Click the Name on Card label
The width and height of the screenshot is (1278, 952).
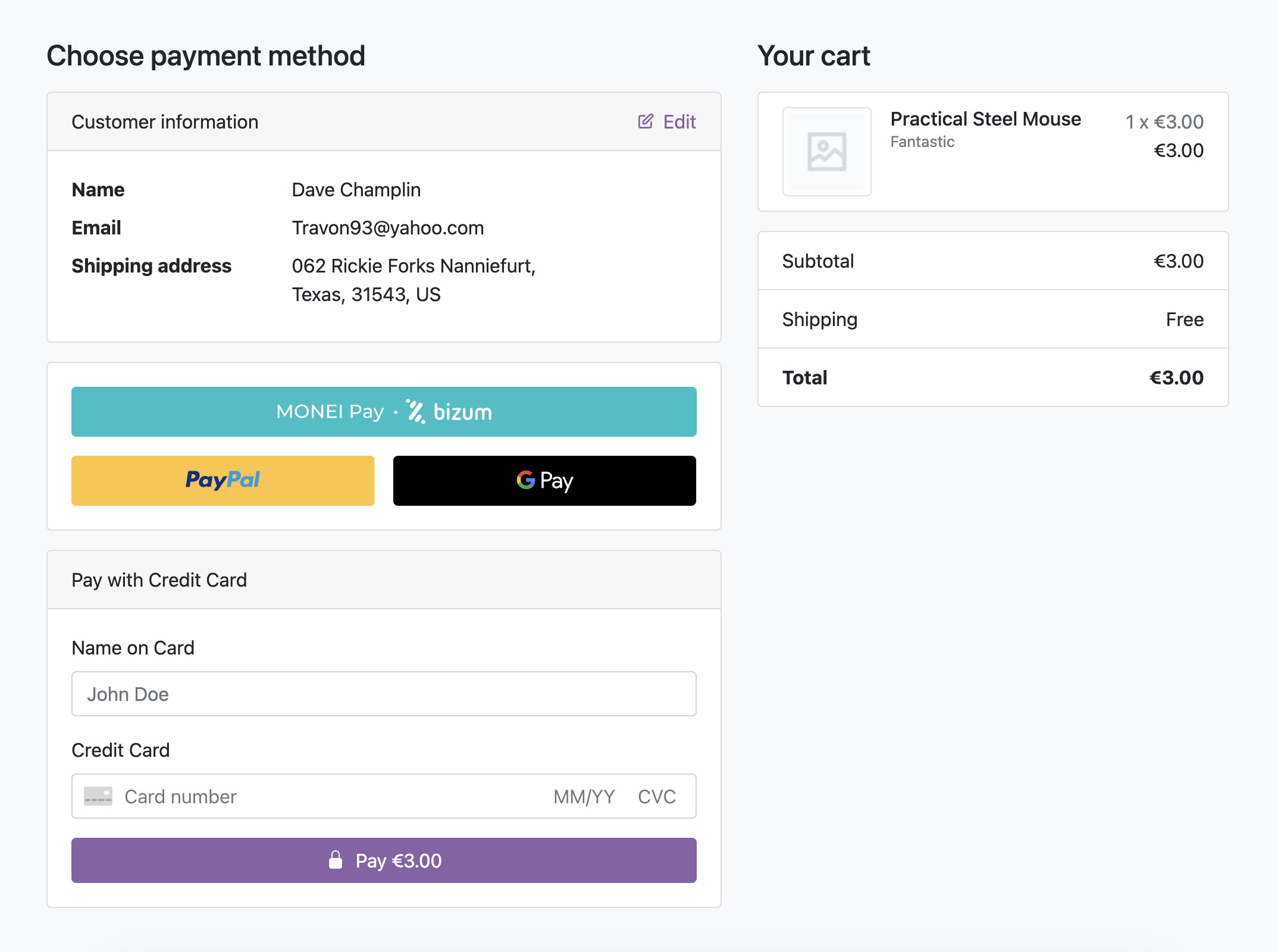pos(133,648)
